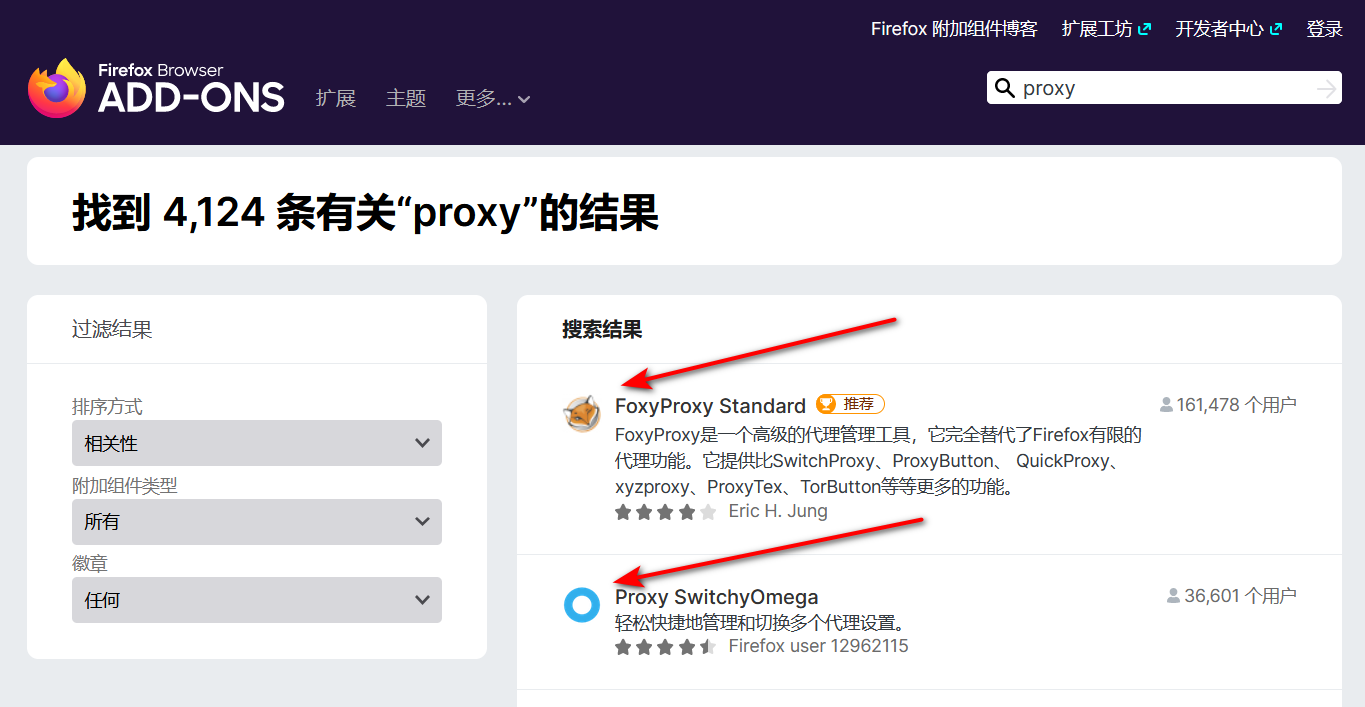
Task: Click the 161,478 个用户 count
Action: 1236,405
